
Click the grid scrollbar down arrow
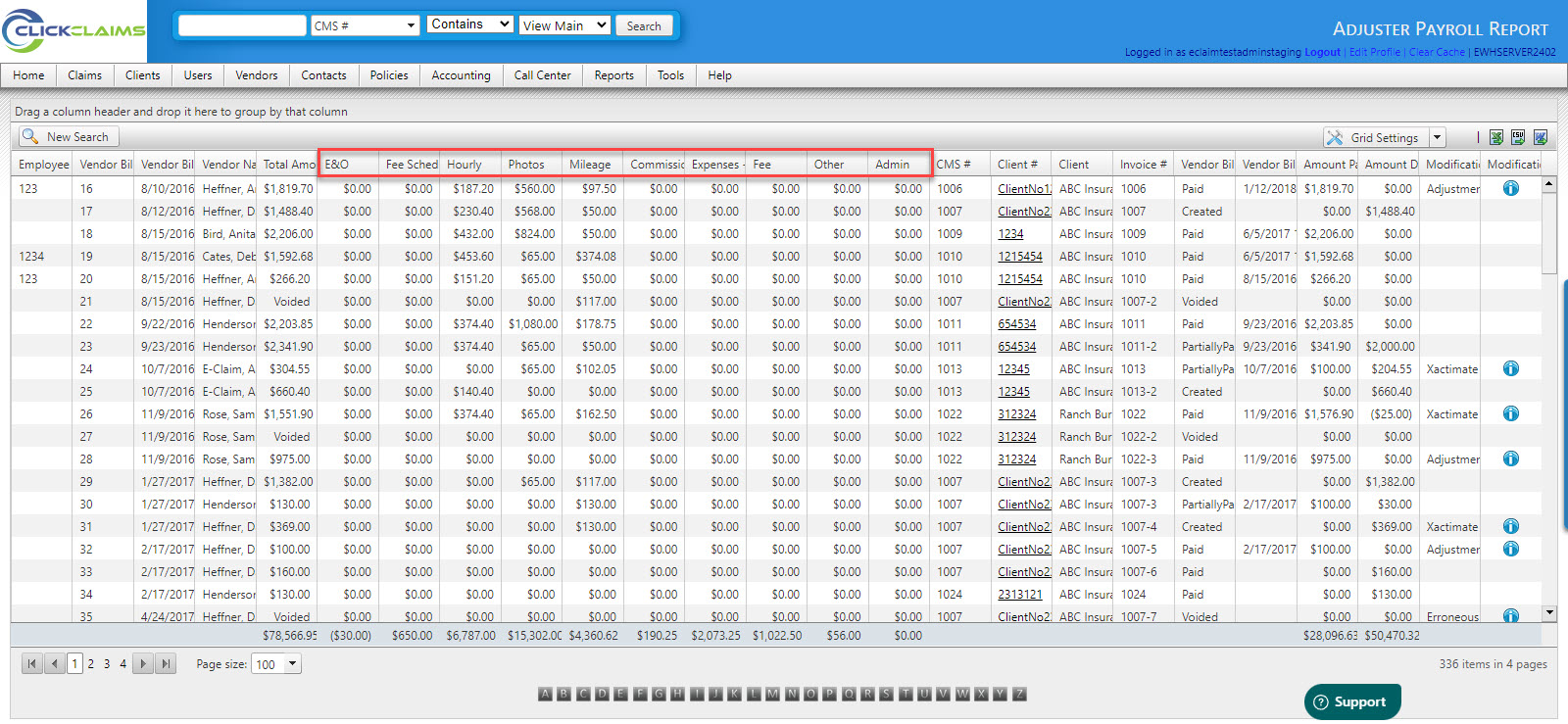(1549, 613)
